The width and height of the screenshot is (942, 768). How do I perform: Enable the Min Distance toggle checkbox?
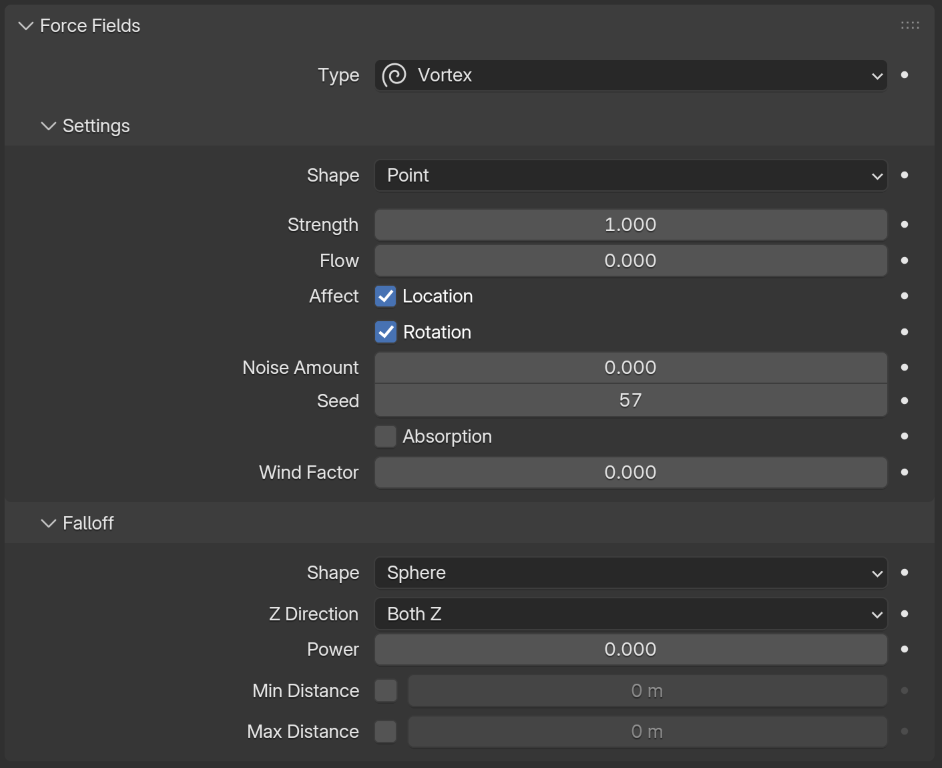tap(385, 690)
